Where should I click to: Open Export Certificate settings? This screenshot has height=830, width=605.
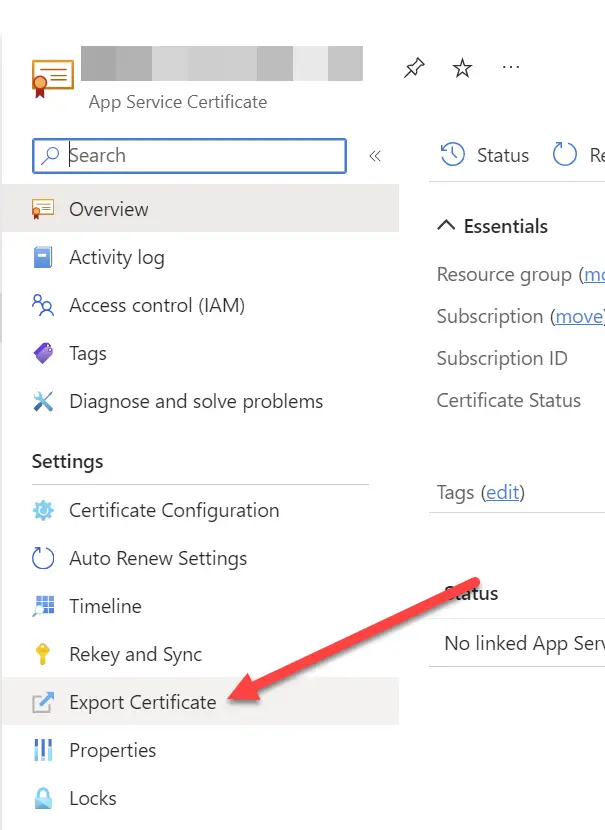142,702
